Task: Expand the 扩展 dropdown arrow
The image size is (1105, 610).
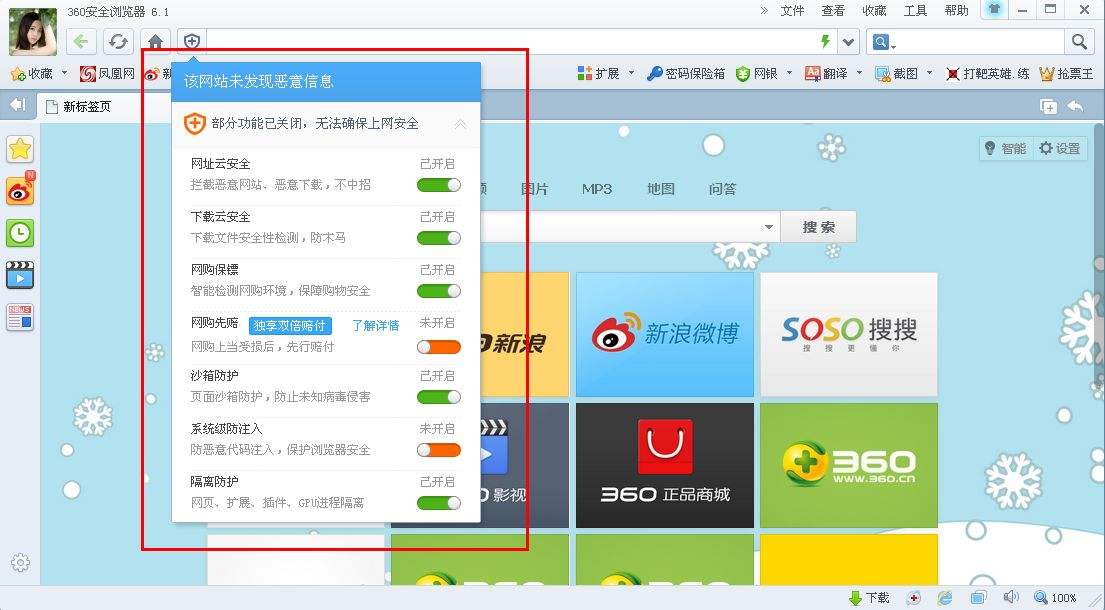Action: coord(631,73)
